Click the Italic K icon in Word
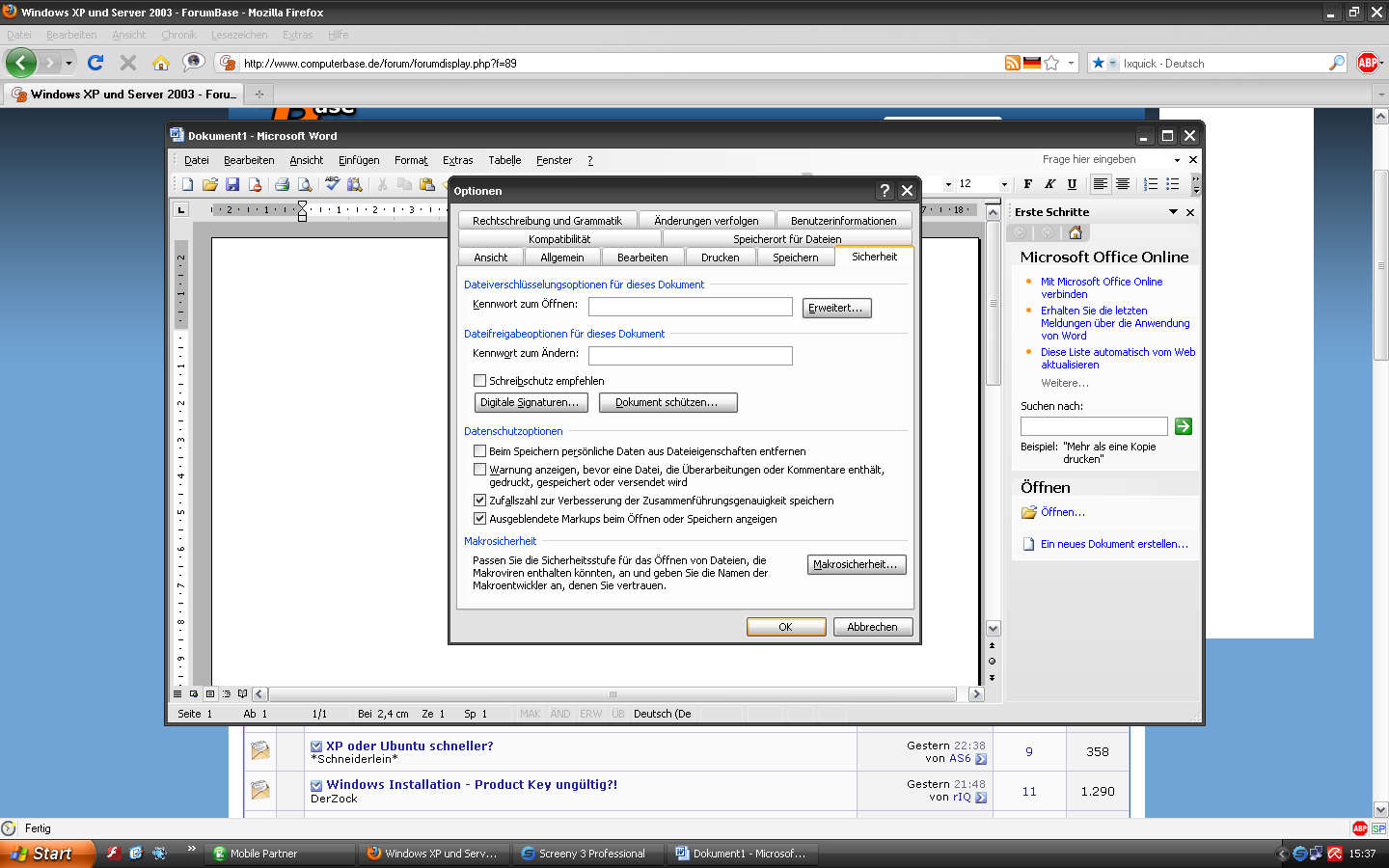This screenshot has width=1389, height=868. click(1049, 184)
